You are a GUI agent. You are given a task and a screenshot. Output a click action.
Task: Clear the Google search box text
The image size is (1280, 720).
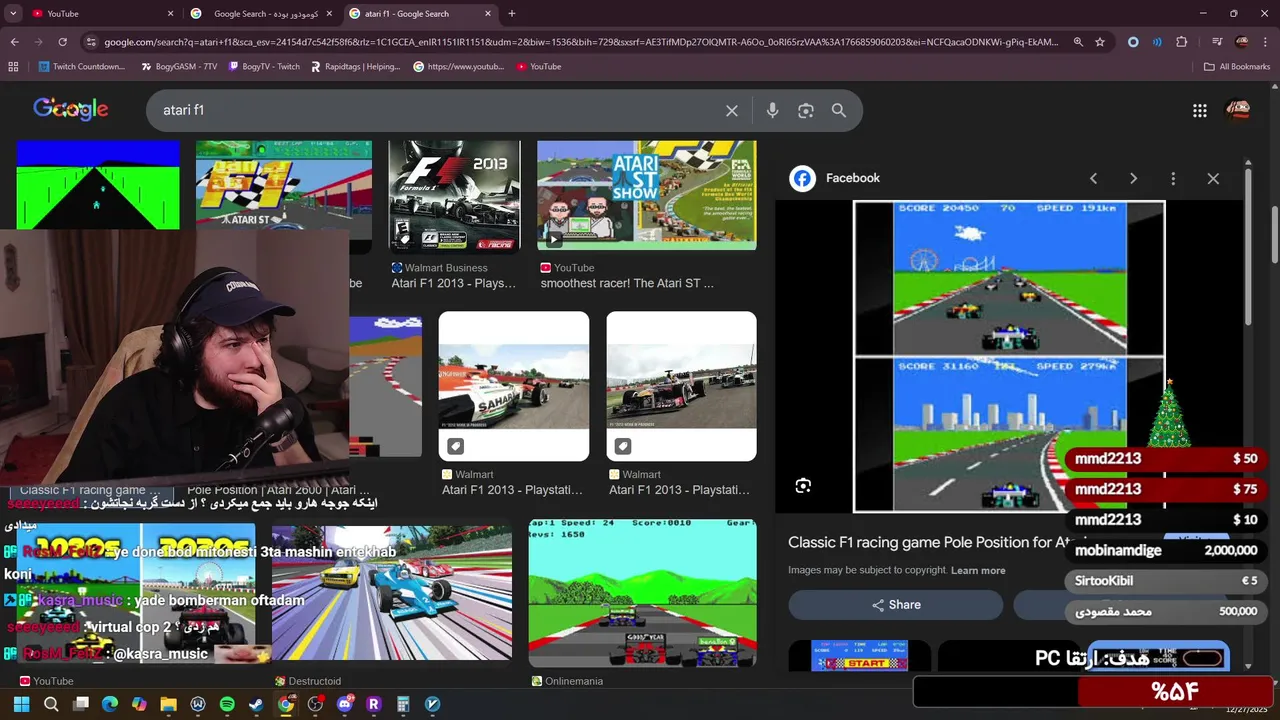point(732,110)
